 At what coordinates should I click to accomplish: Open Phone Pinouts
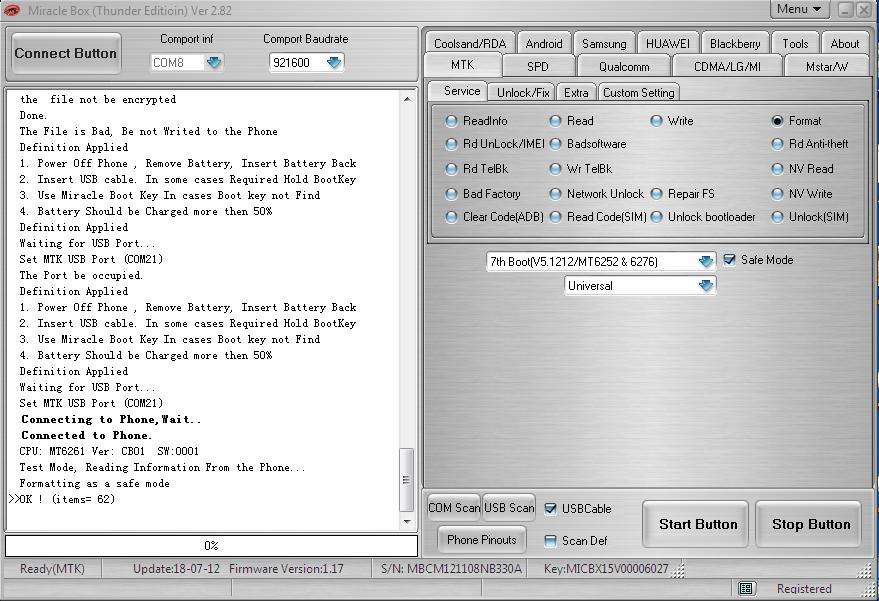(482, 539)
